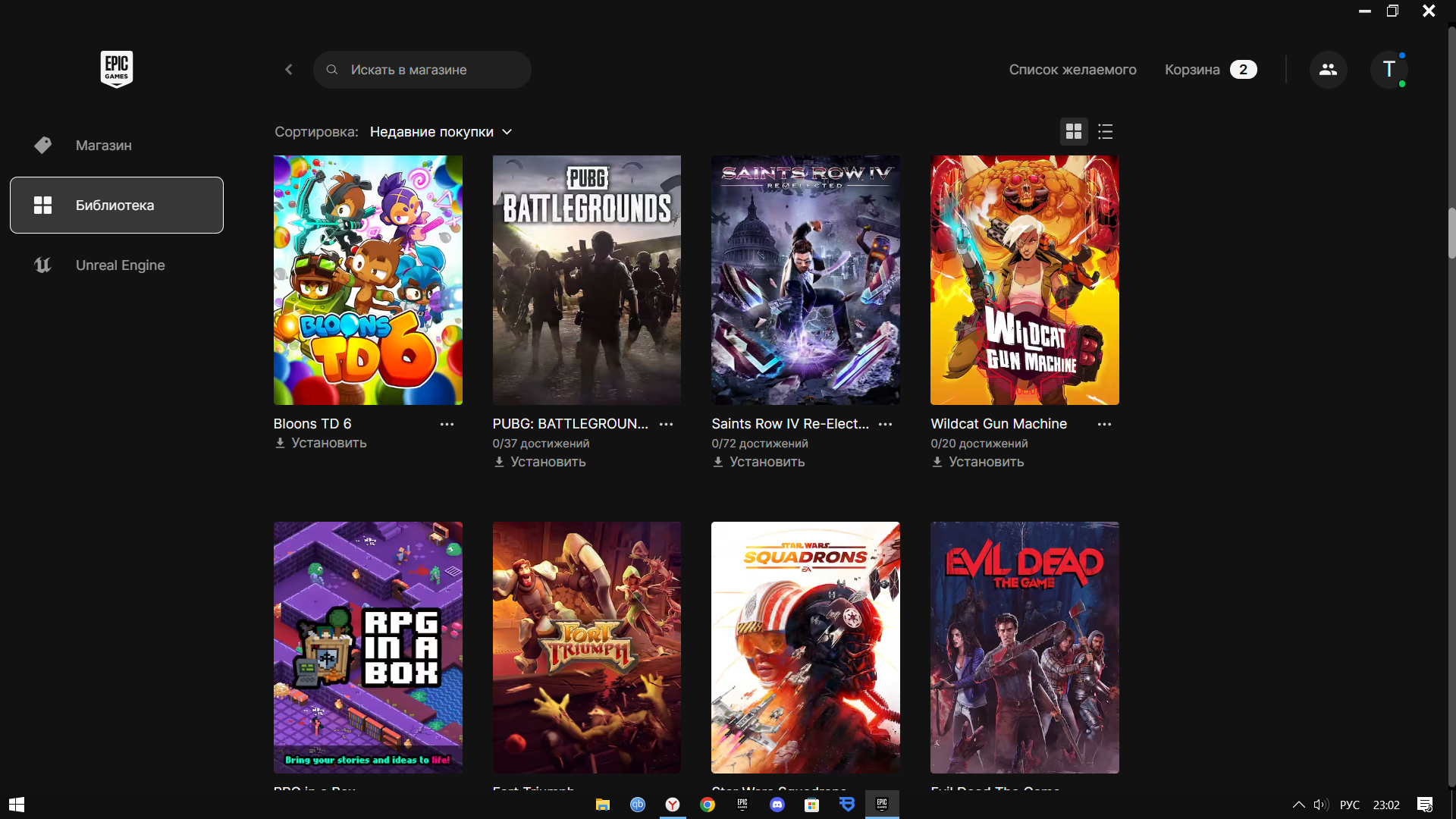Image resolution: width=1456 pixels, height=819 pixels.
Task: Open more options for PUBG: BATTLEGROUNDS
Action: (666, 425)
